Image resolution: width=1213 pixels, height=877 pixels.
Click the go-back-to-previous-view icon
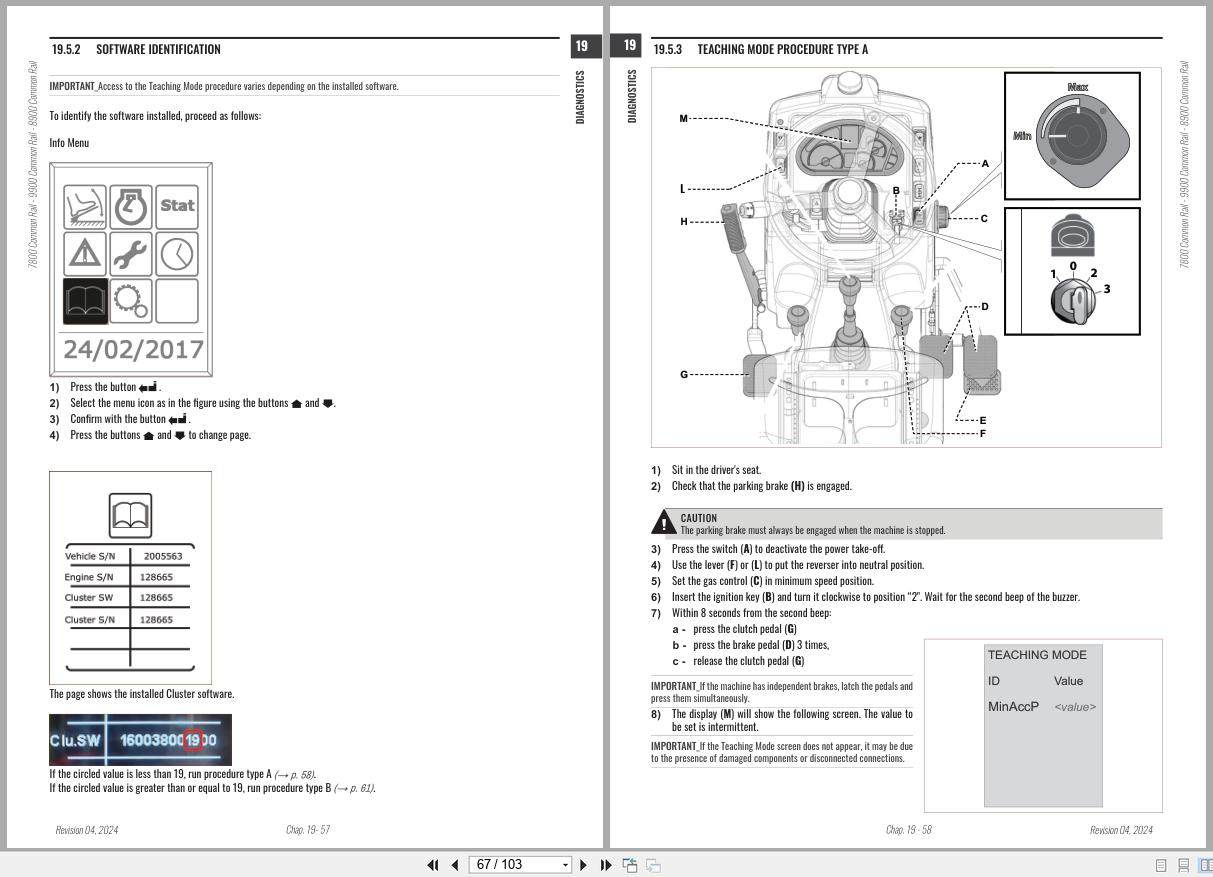(630, 865)
